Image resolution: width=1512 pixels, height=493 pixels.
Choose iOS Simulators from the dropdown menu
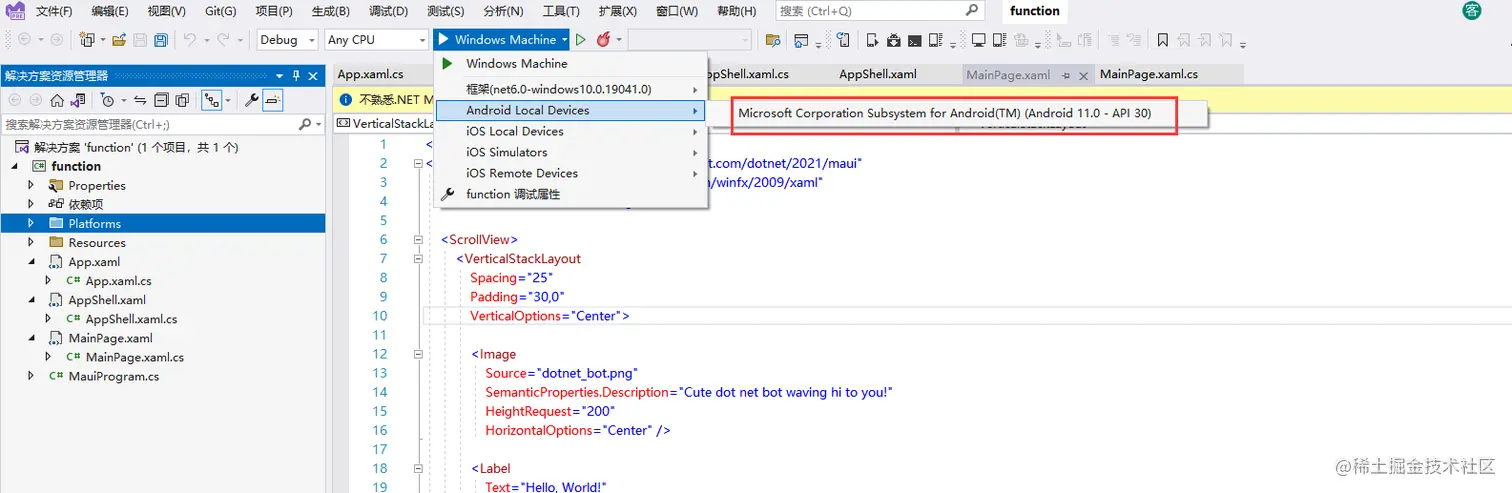pyautogui.click(x=571, y=152)
